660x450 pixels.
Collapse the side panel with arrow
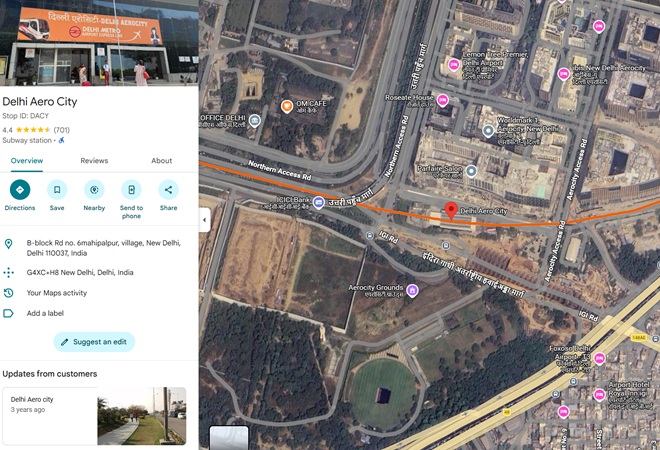[205, 220]
